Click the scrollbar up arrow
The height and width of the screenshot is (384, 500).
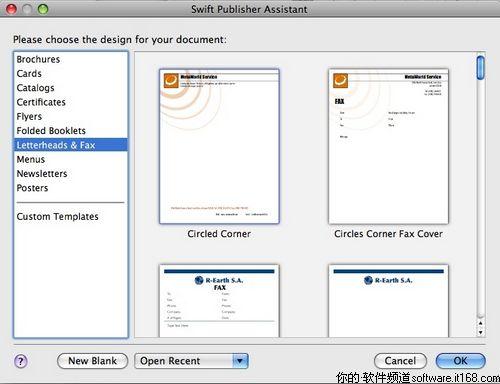coord(480,323)
